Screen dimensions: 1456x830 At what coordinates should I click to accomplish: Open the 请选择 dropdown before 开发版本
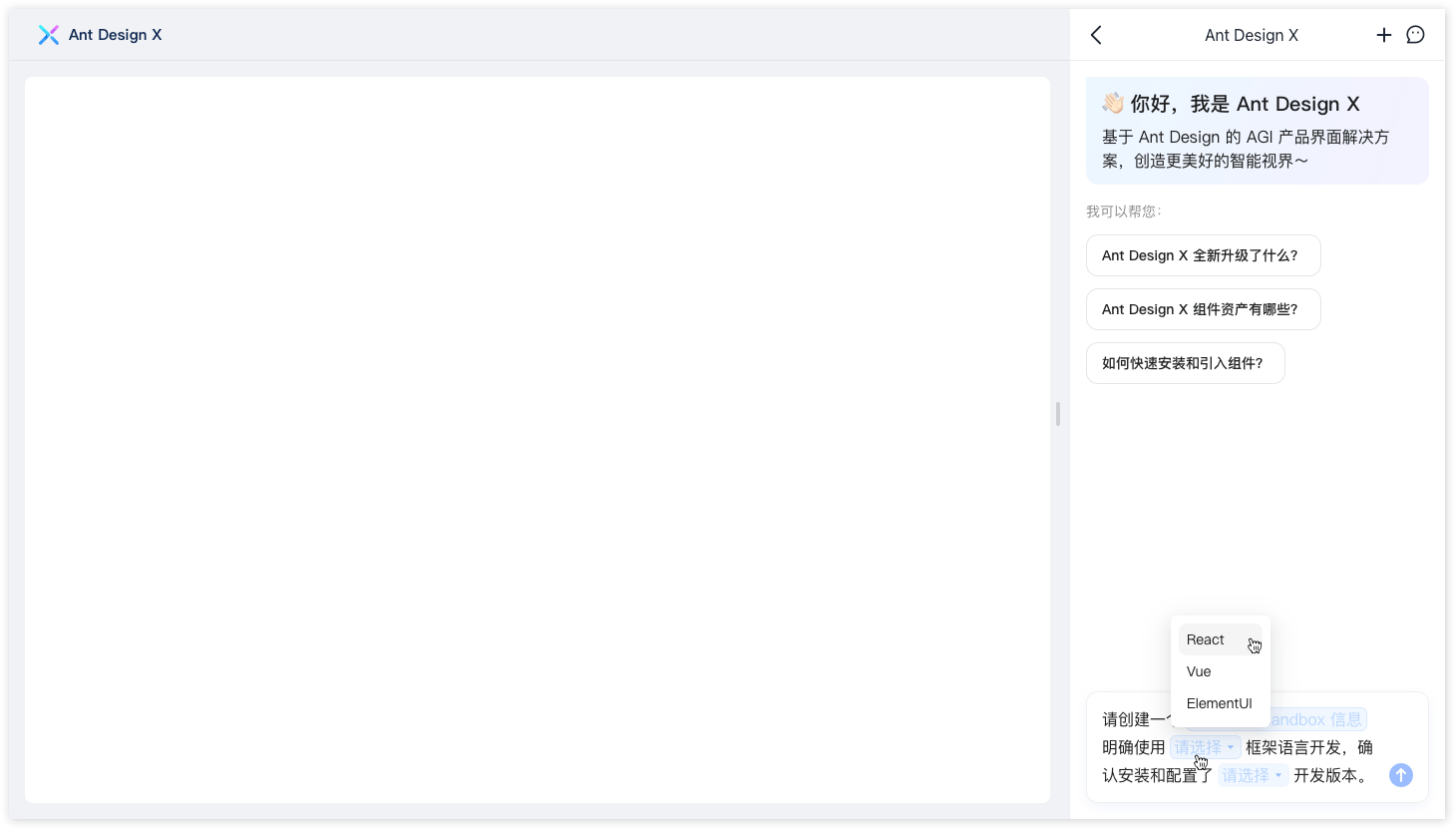pyautogui.click(x=1253, y=775)
